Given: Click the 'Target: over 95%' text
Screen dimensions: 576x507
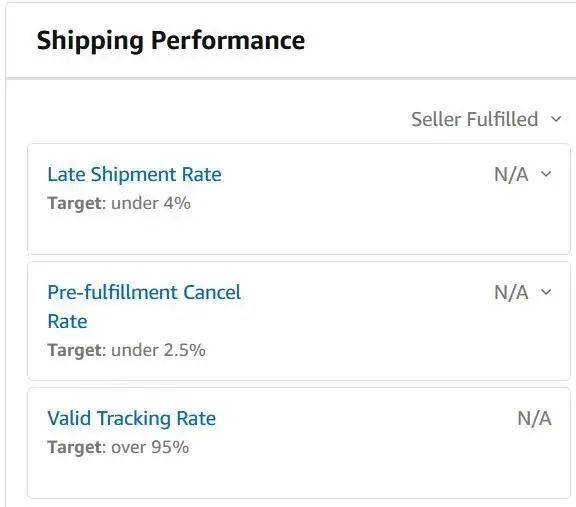Looking at the screenshot, I should (118, 447).
